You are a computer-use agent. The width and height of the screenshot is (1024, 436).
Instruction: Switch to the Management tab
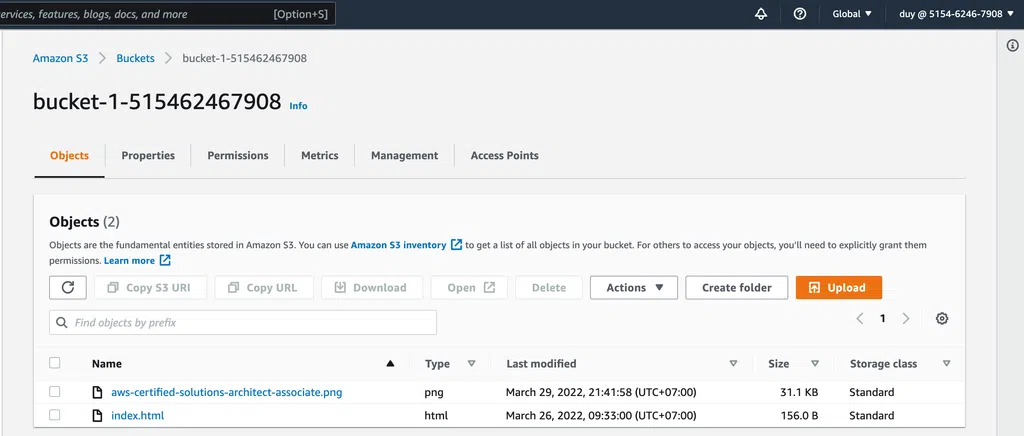(x=404, y=155)
